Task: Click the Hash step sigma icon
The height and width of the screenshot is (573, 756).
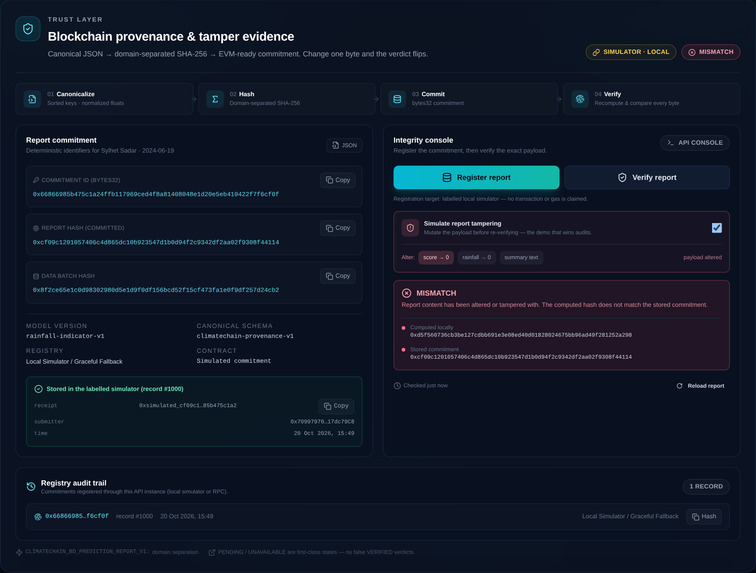Action: point(215,99)
